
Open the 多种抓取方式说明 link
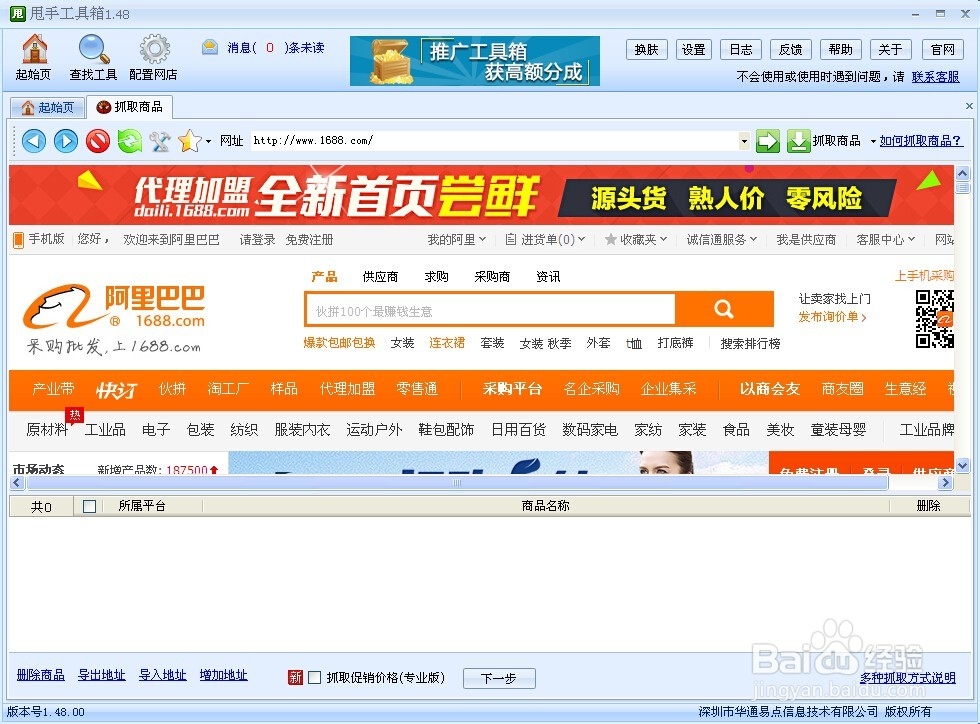click(x=908, y=678)
